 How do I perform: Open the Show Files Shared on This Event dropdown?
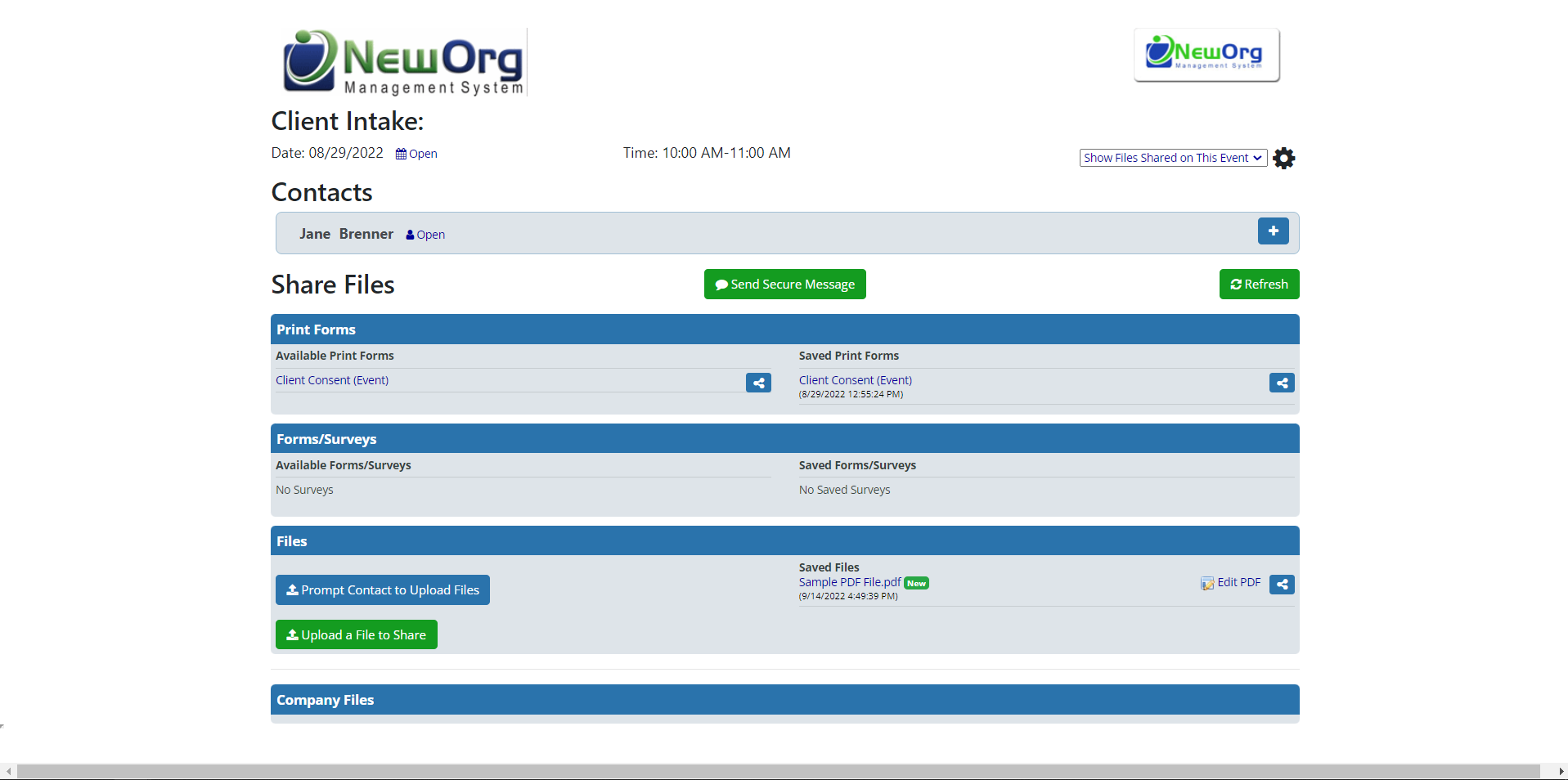click(x=1172, y=157)
